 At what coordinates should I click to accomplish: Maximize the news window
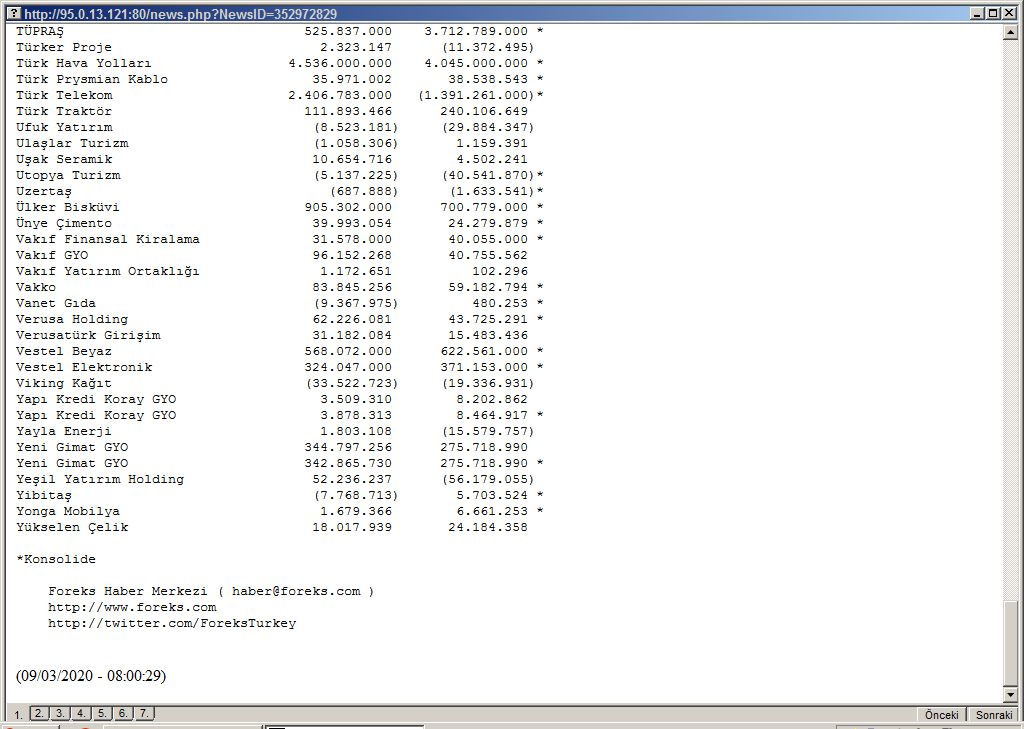point(992,14)
